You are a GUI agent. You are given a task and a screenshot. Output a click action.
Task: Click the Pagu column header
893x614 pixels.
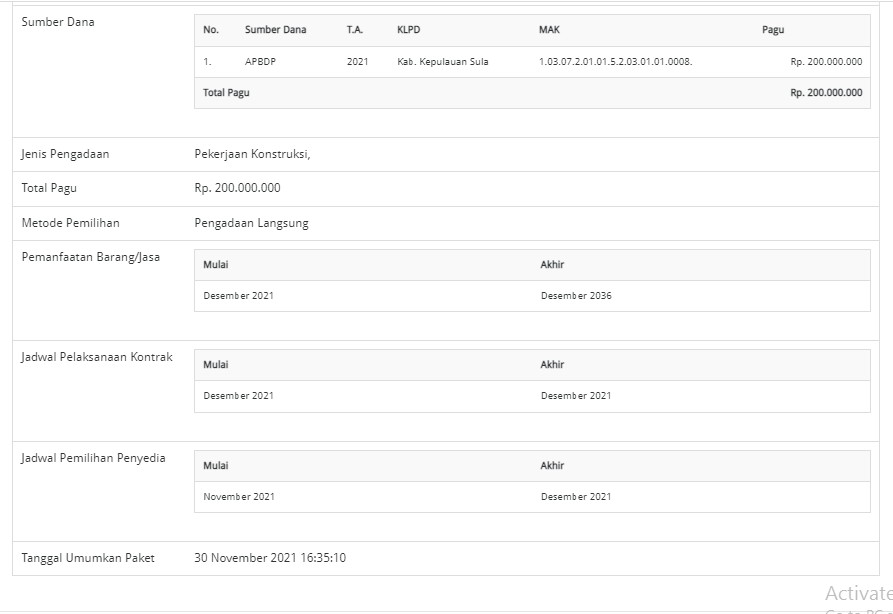[773, 30]
